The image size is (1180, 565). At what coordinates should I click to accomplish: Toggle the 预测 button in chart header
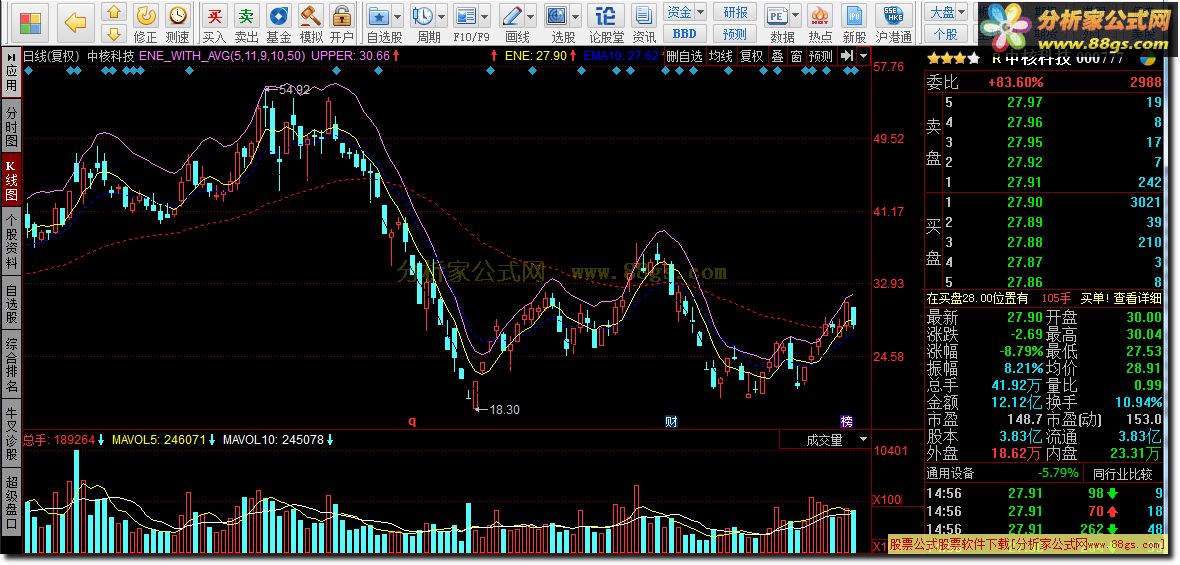[x=820, y=56]
